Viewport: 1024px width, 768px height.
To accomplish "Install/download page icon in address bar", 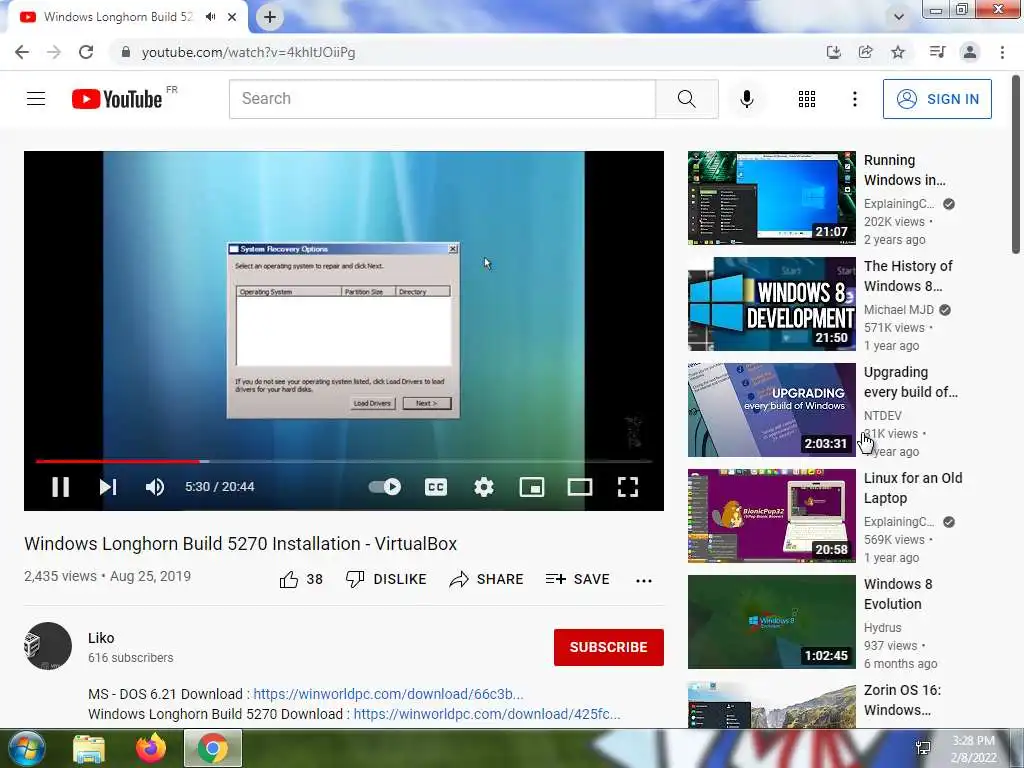I will click(x=833, y=52).
